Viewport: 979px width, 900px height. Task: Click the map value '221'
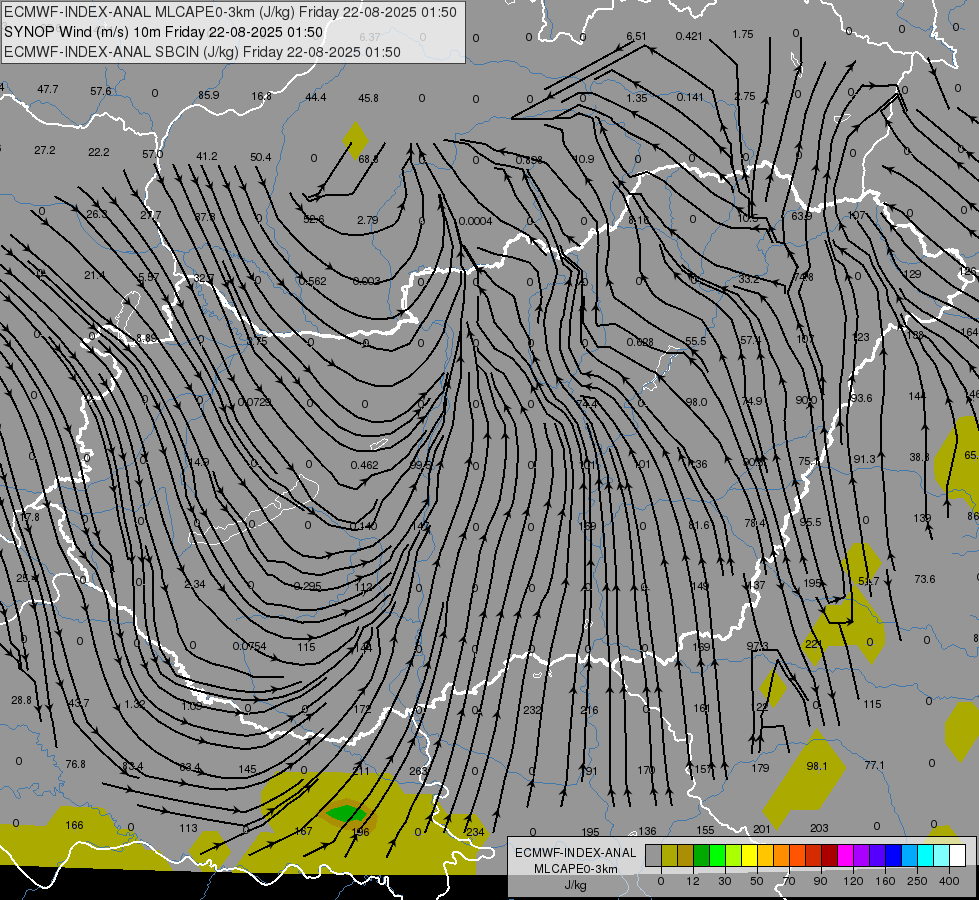[x=814, y=644]
